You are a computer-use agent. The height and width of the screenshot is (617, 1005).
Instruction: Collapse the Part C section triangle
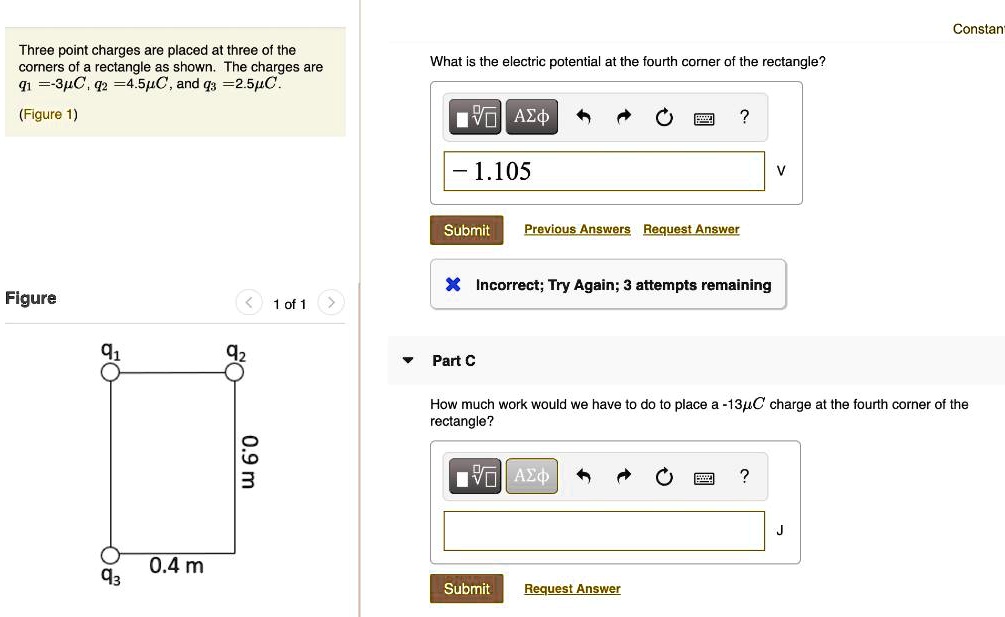408,360
